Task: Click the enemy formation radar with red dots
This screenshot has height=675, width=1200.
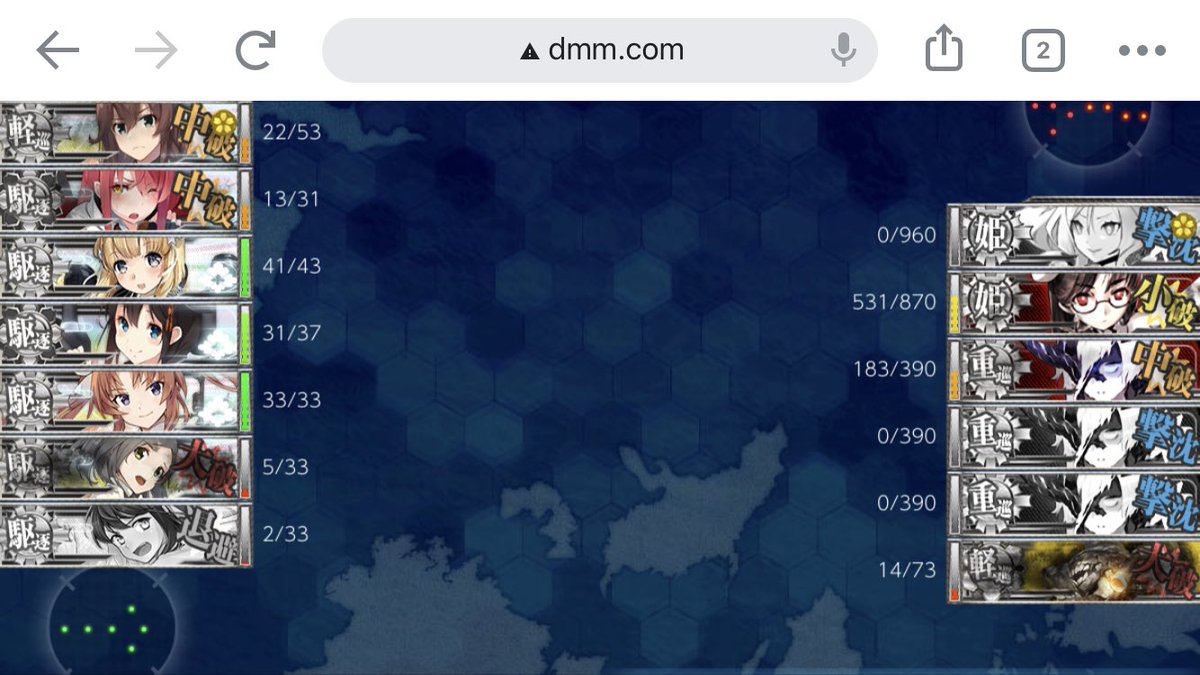Action: pyautogui.click(x=1087, y=133)
